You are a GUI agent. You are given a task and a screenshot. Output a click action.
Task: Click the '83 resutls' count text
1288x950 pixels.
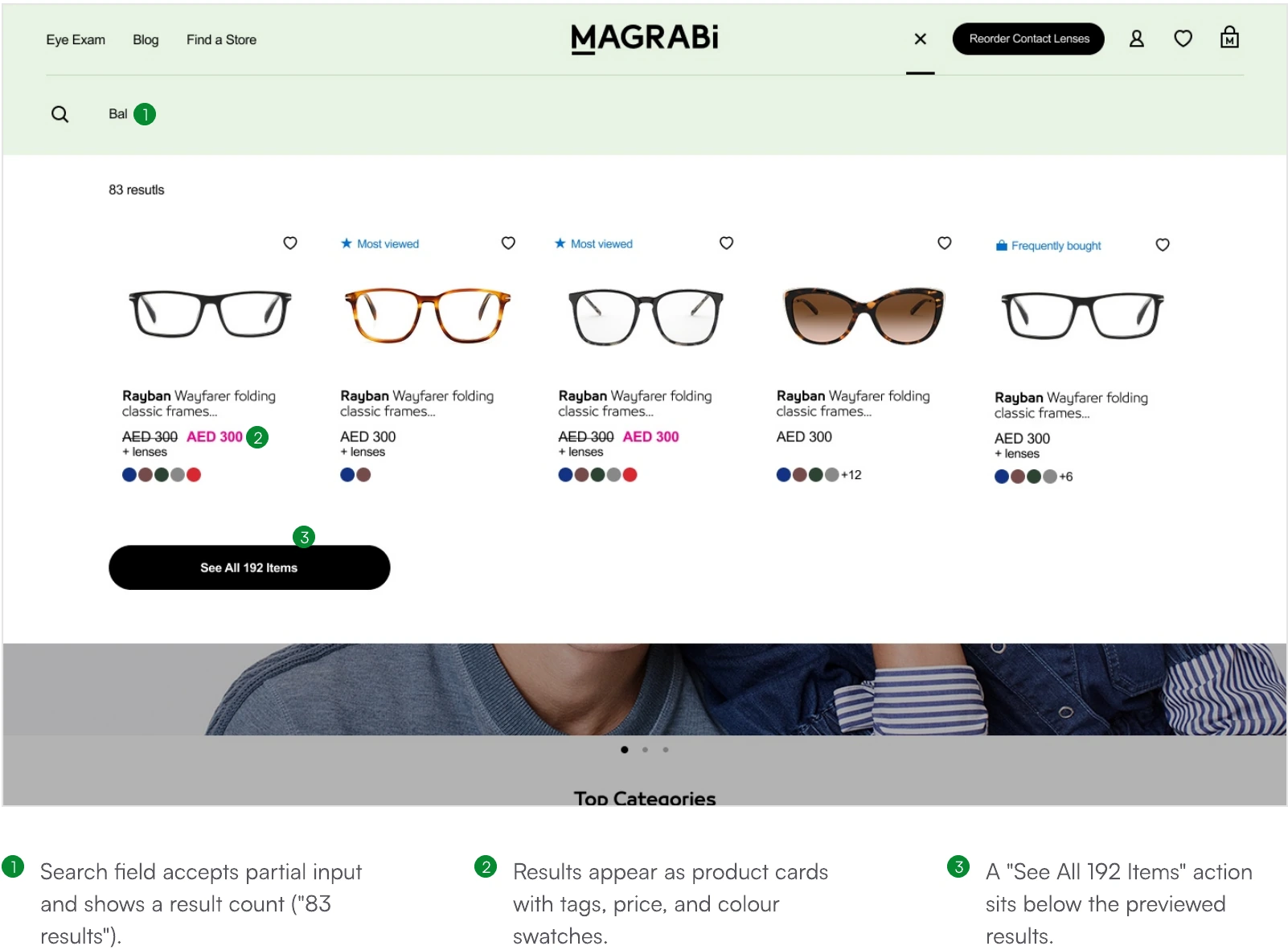click(x=137, y=190)
